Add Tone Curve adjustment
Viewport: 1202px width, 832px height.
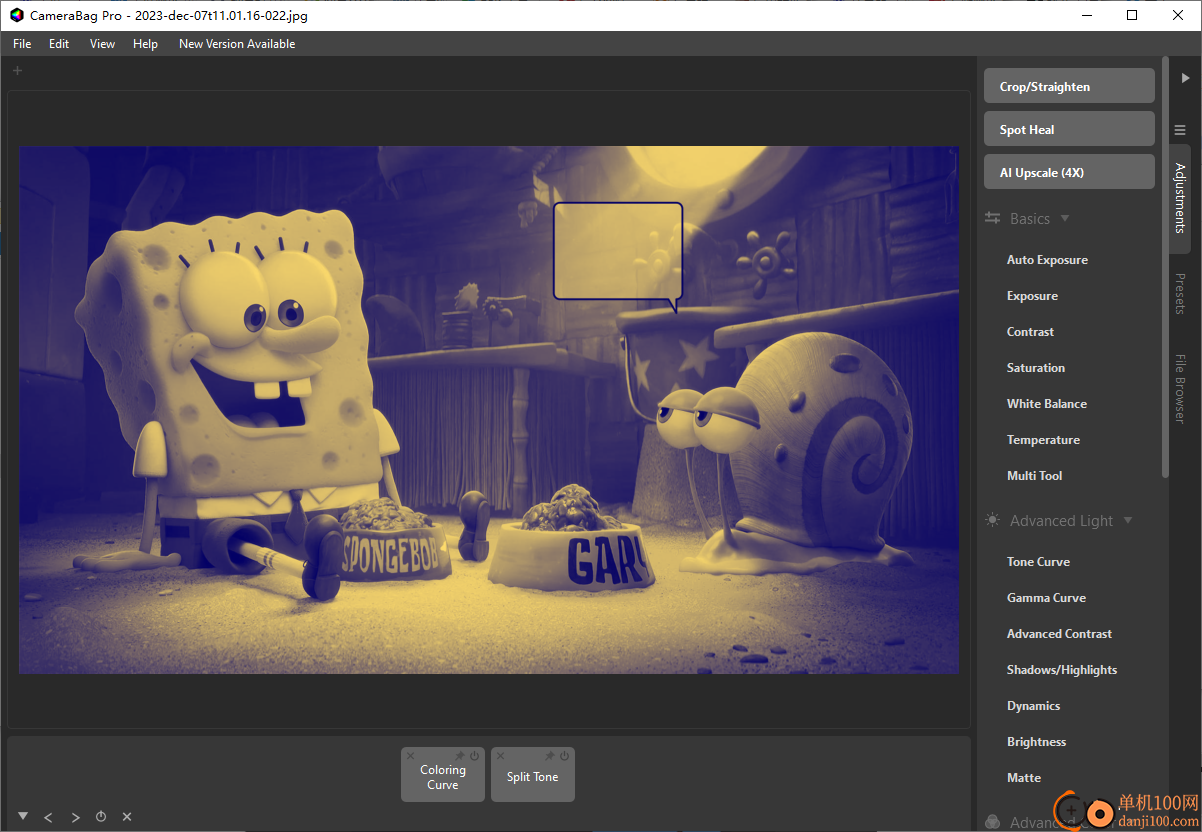pos(1038,562)
